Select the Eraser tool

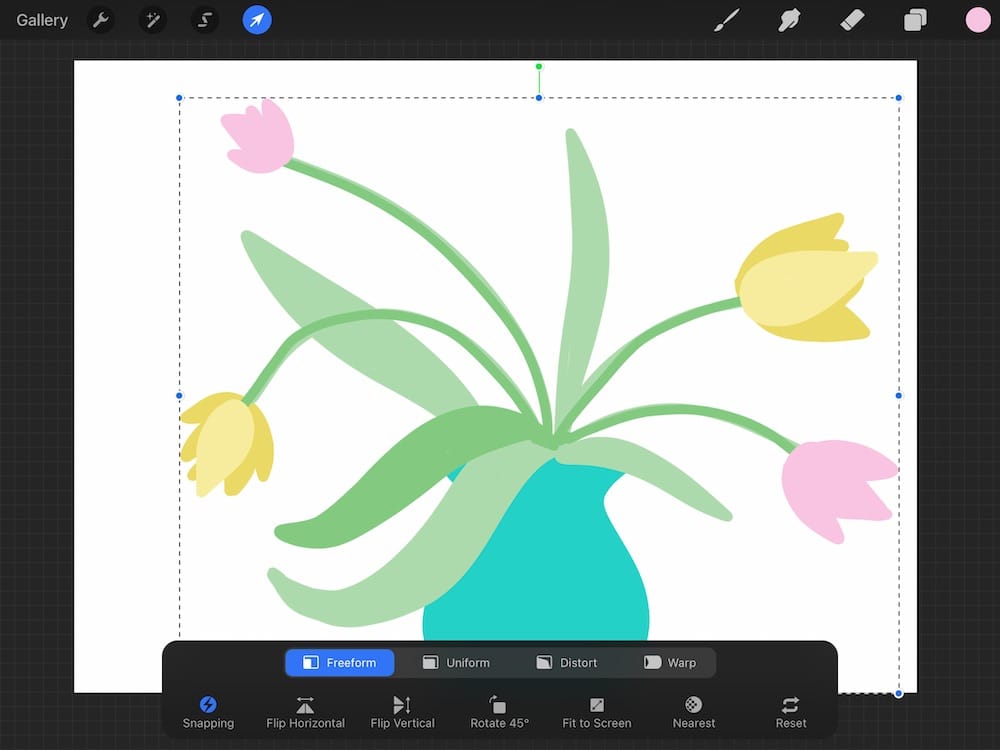[851, 19]
